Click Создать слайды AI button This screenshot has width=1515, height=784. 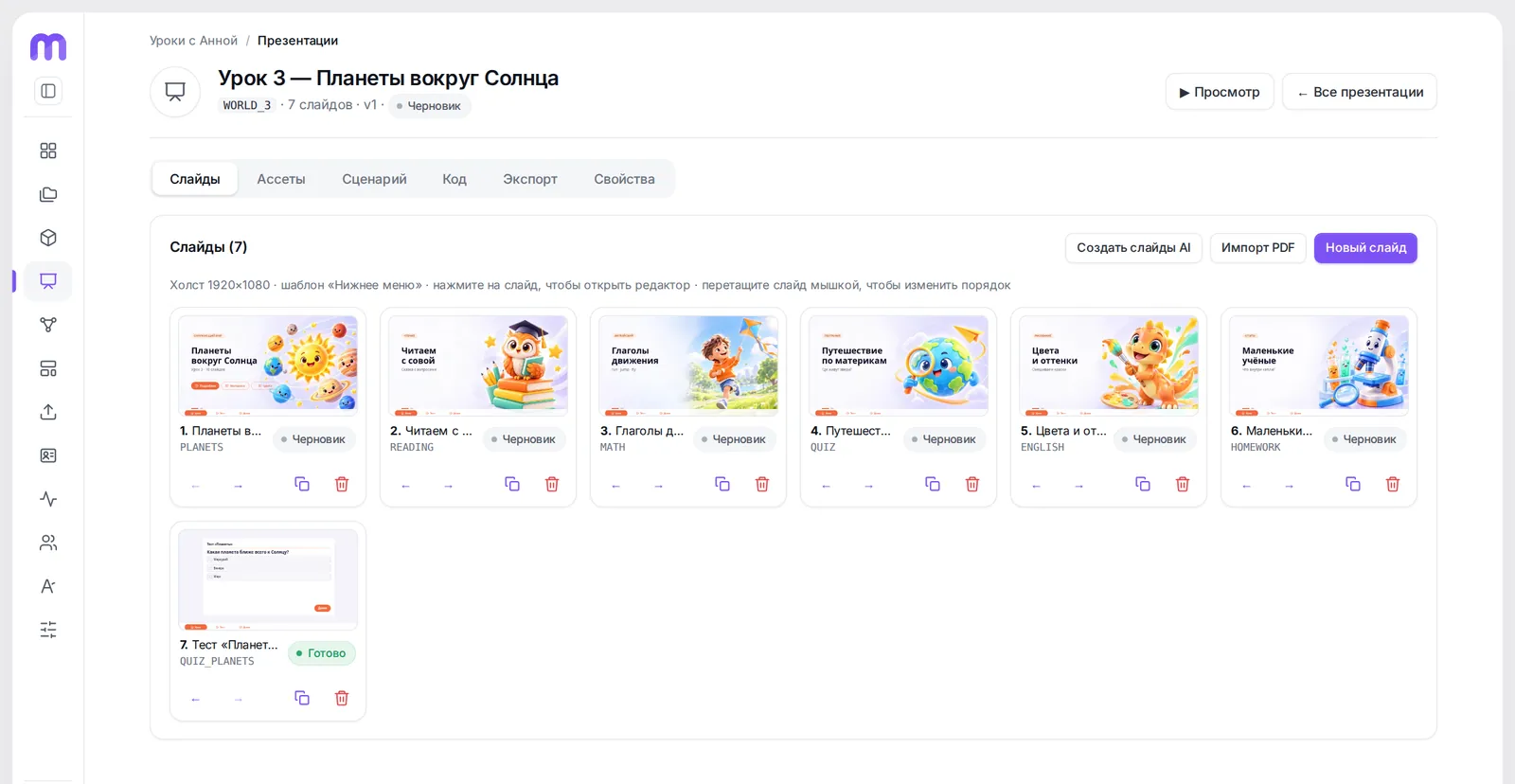coord(1133,248)
